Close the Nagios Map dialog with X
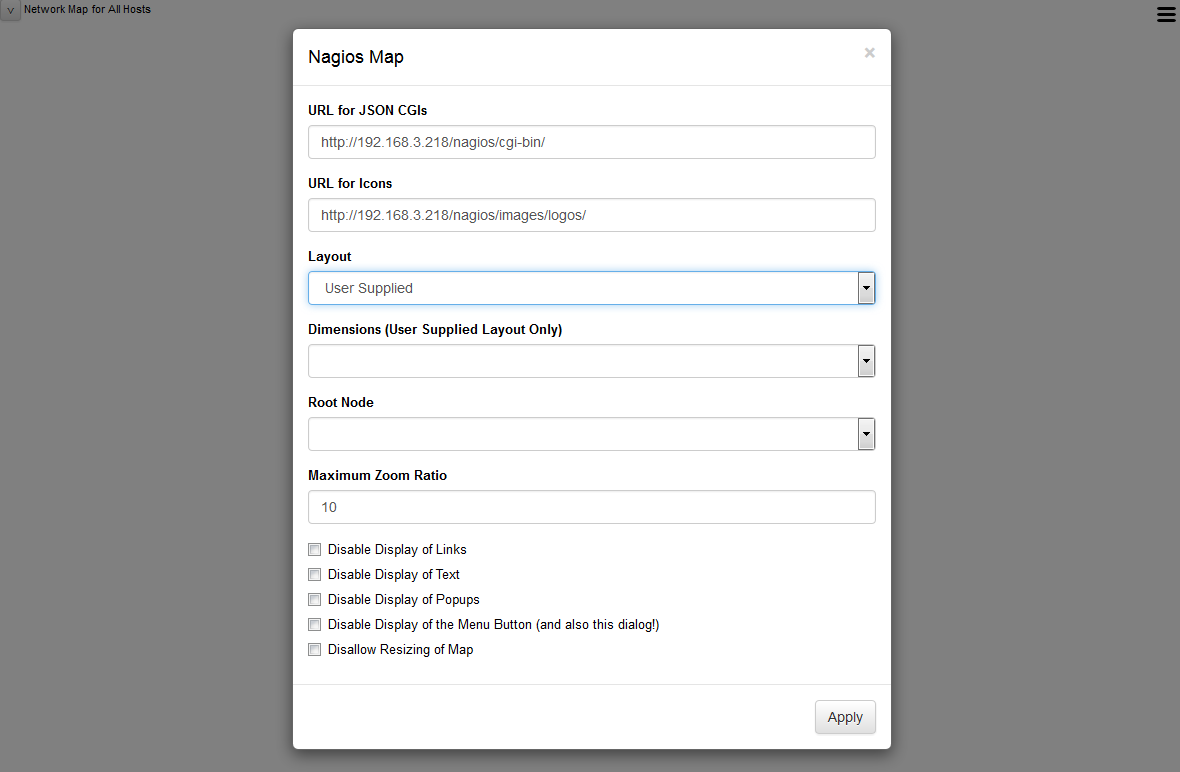 pyautogui.click(x=869, y=53)
